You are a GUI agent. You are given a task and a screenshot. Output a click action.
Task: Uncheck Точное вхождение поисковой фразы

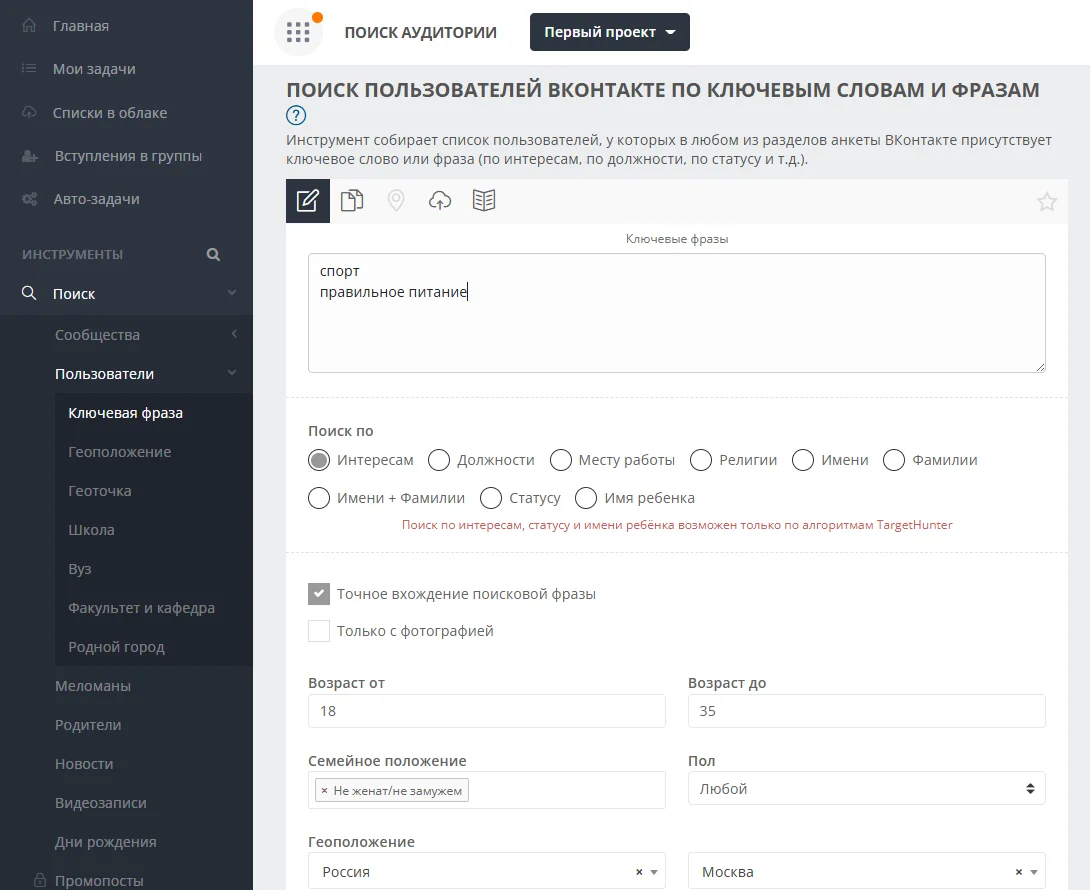click(x=319, y=594)
